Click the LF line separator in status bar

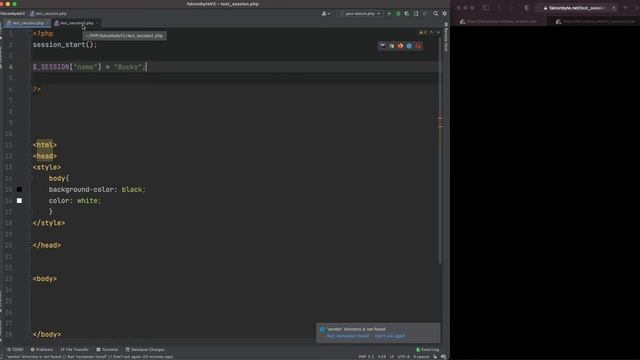[391, 357]
